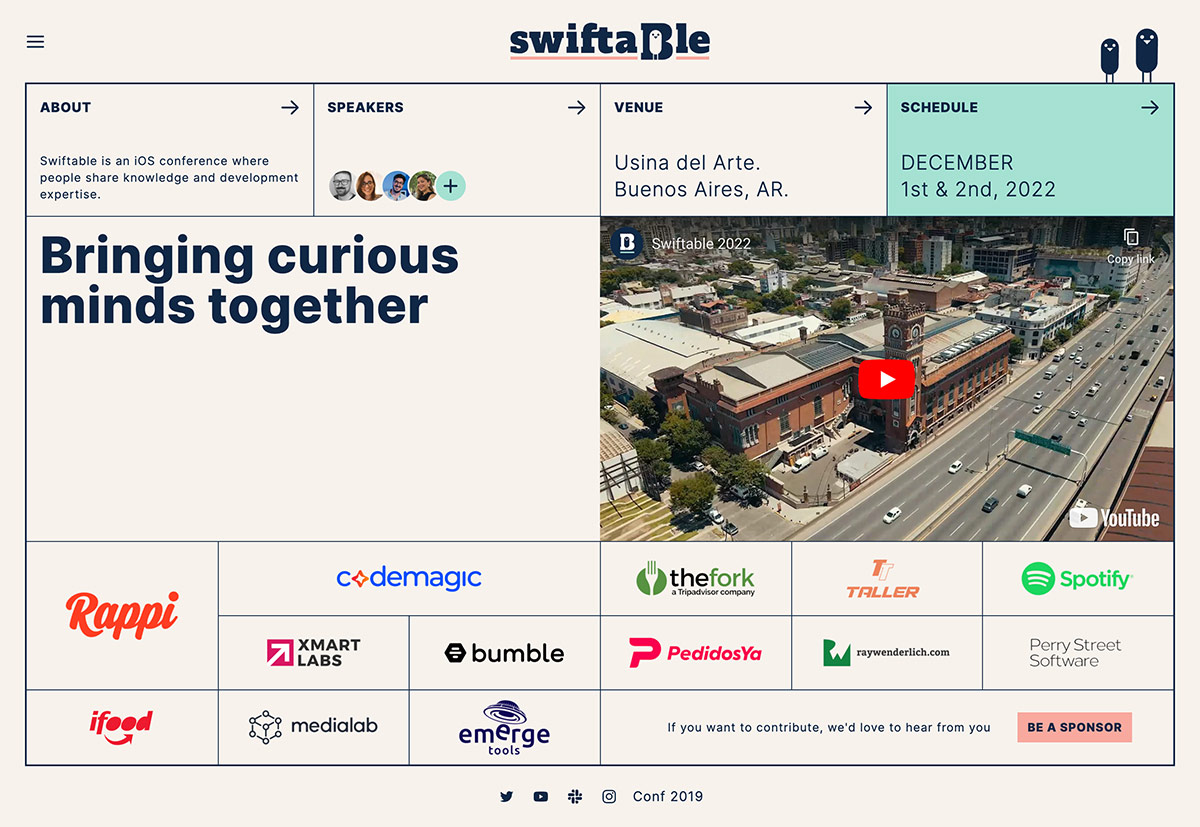
Task: Expand speakers with the plus icon
Action: (x=451, y=186)
